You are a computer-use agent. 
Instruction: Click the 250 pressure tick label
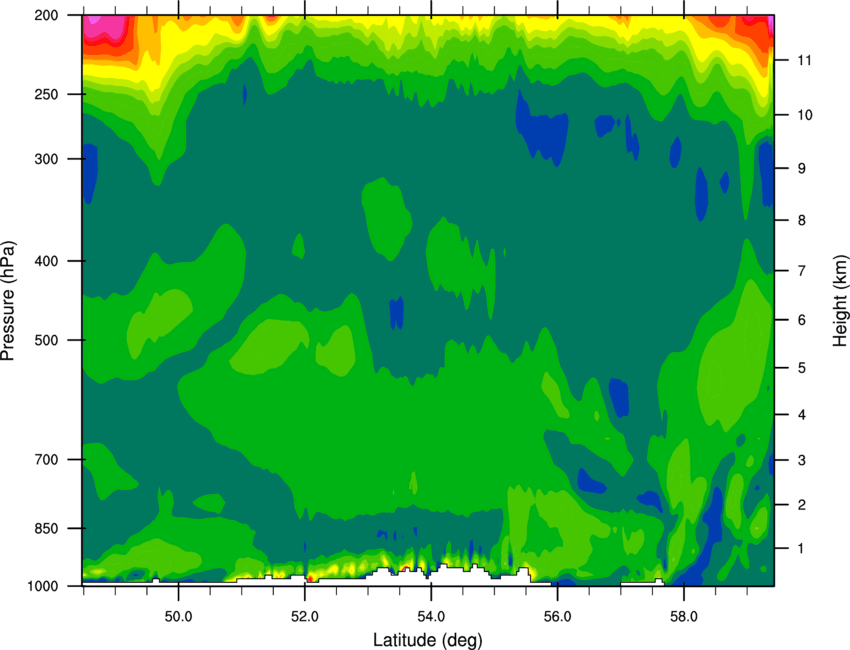pyautogui.click(x=46, y=94)
